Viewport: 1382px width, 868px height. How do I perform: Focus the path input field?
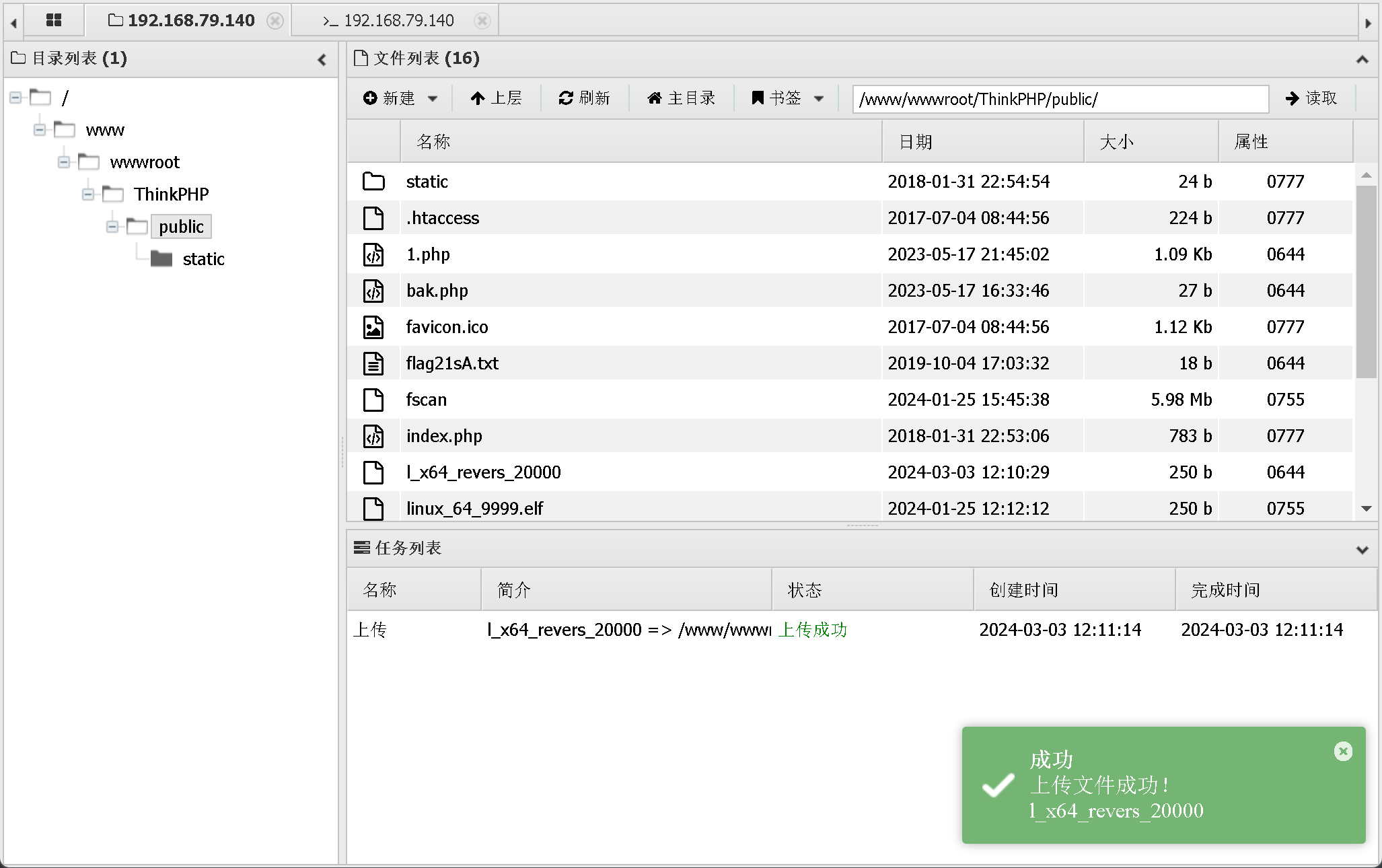tap(1060, 99)
